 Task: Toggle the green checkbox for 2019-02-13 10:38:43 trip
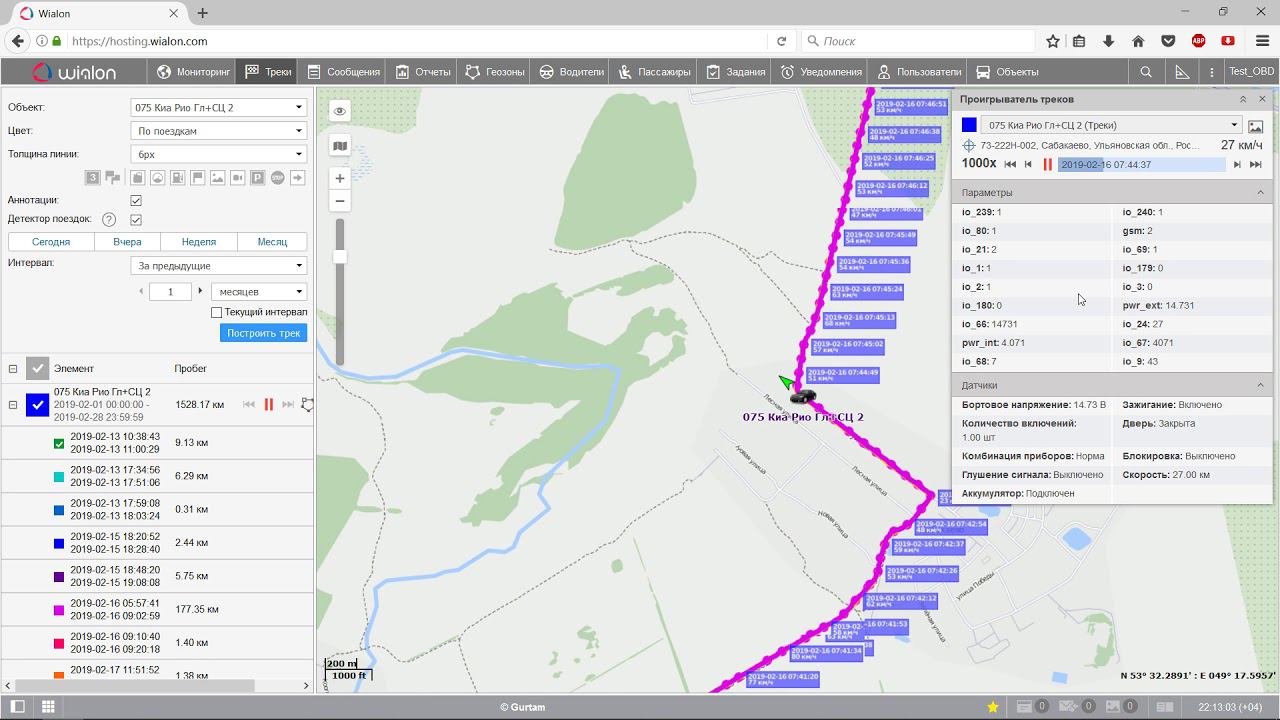pyautogui.click(x=59, y=443)
